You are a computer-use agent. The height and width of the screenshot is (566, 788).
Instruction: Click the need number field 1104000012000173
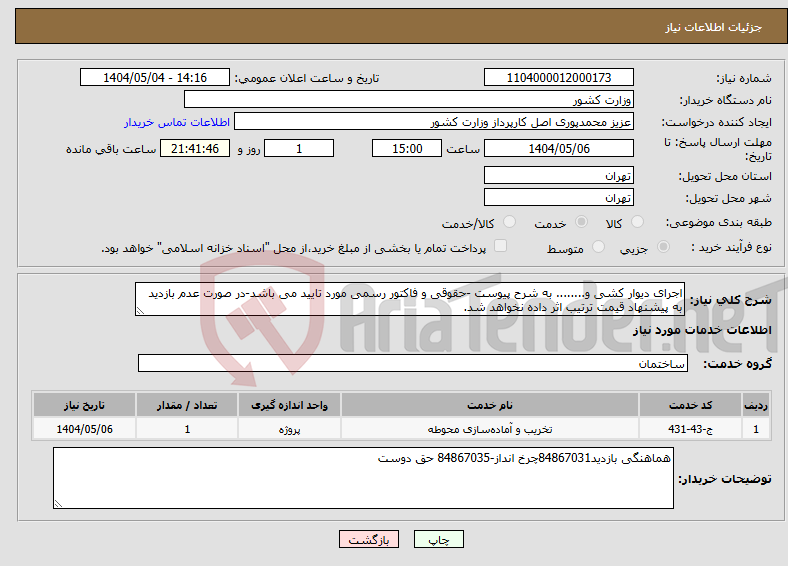pyautogui.click(x=558, y=77)
